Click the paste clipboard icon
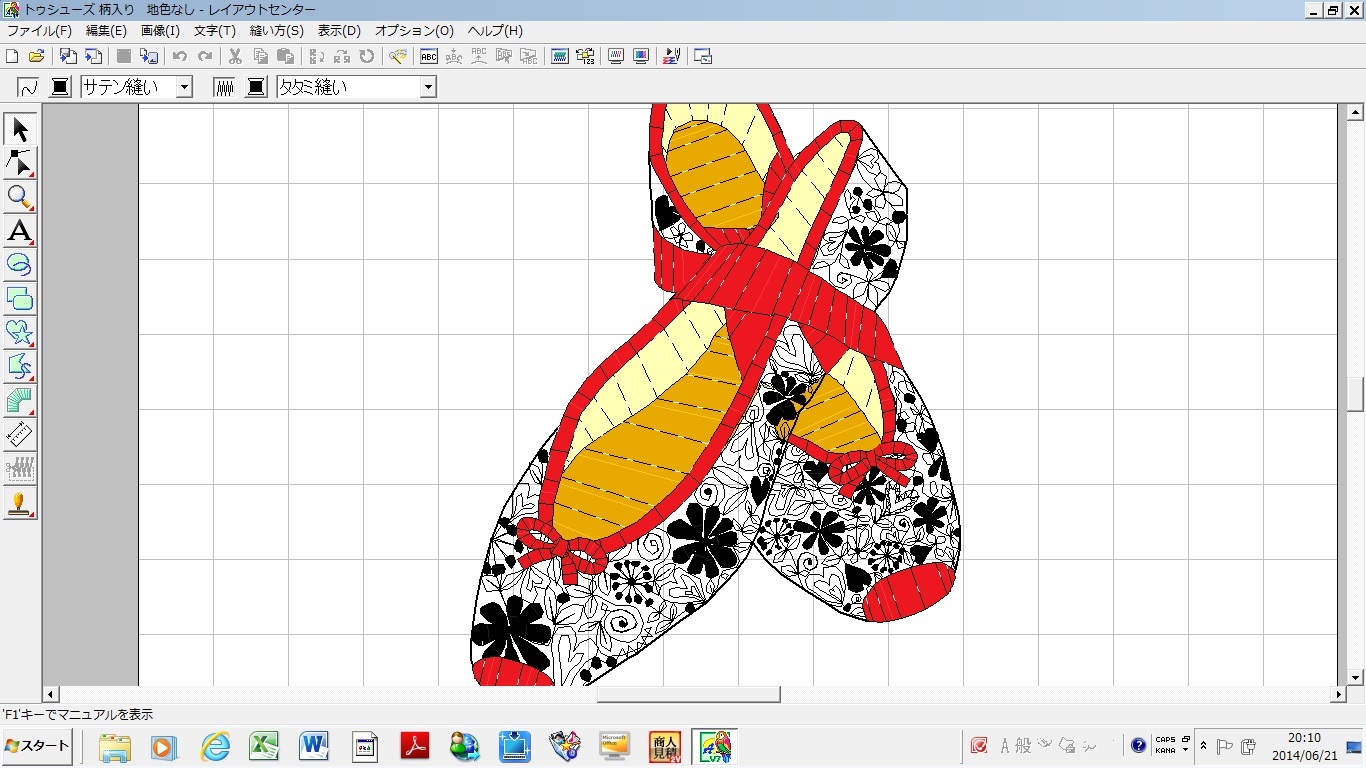Image resolution: width=1366 pixels, height=768 pixels. click(285, 57)
